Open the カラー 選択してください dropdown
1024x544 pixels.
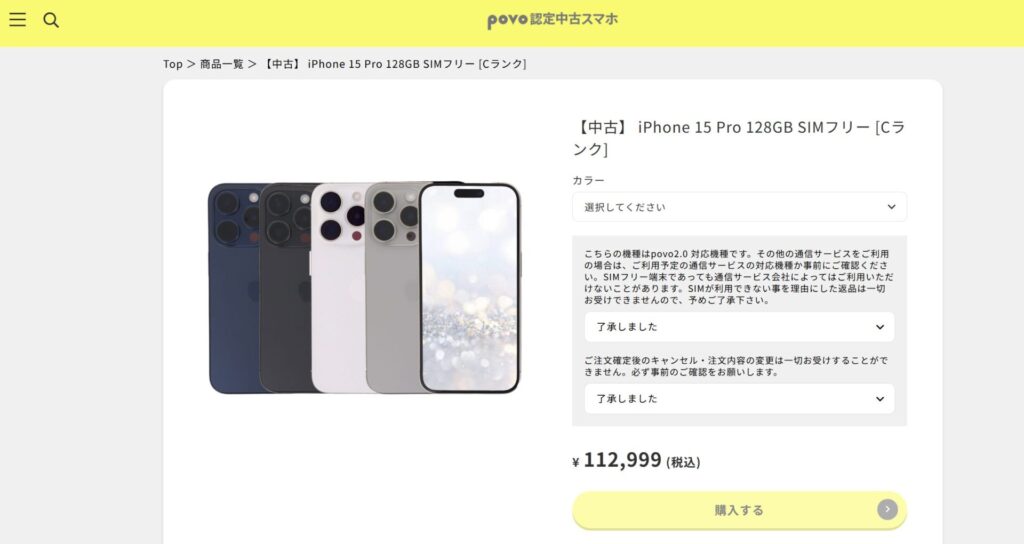click(739, 207)
